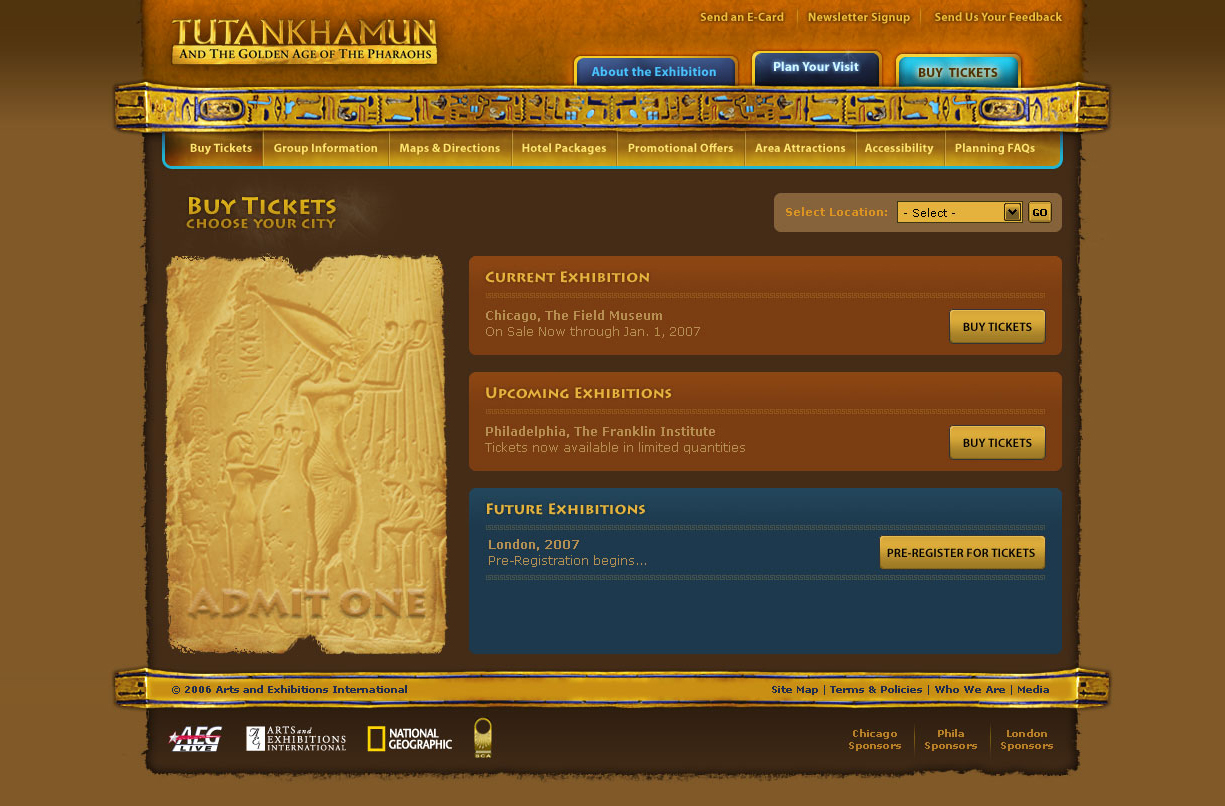
Task: Click Send an E-Card link
Action: [742, 17]
